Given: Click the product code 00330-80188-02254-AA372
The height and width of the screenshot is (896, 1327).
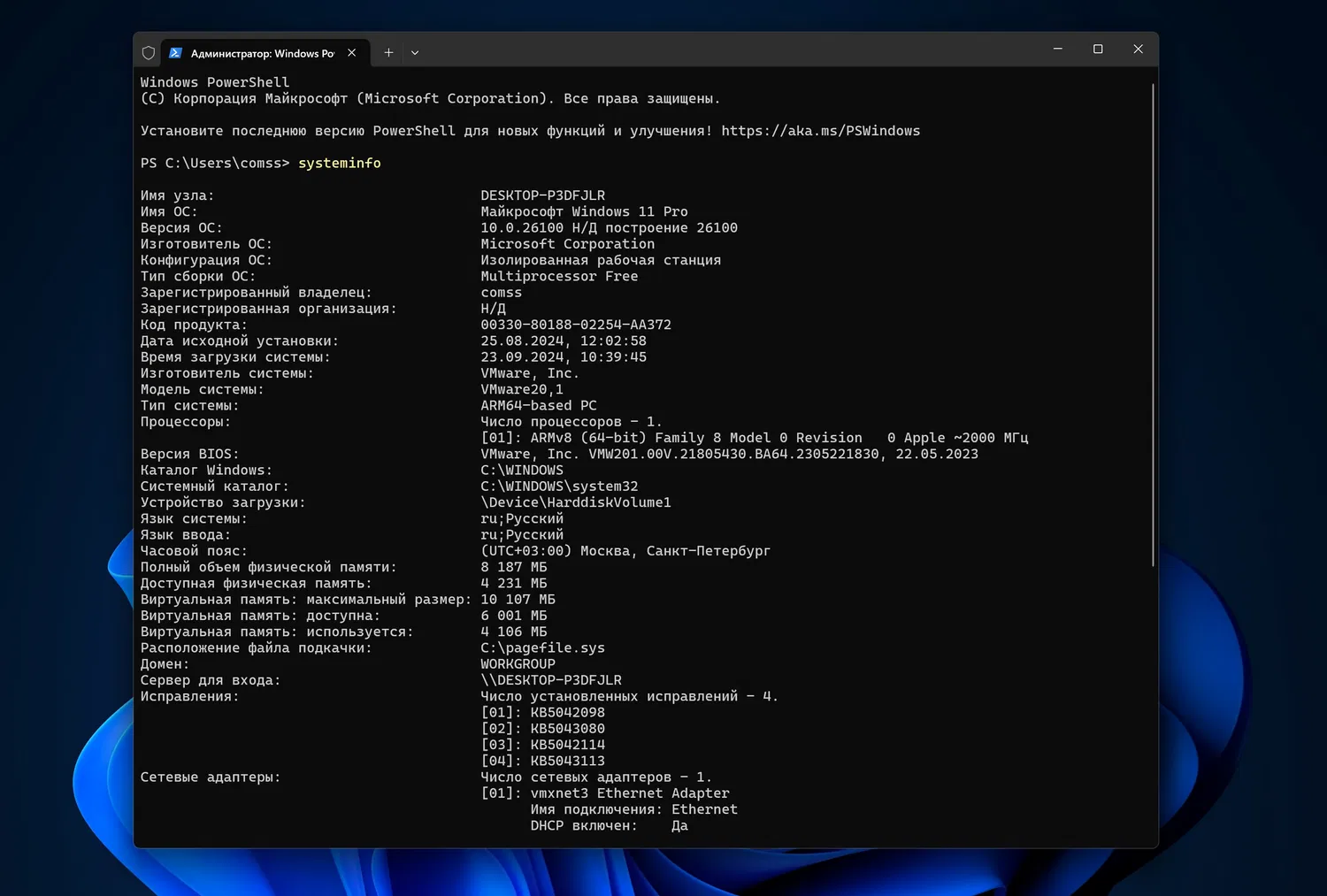Looking at the screenshot, I should 576,325.
